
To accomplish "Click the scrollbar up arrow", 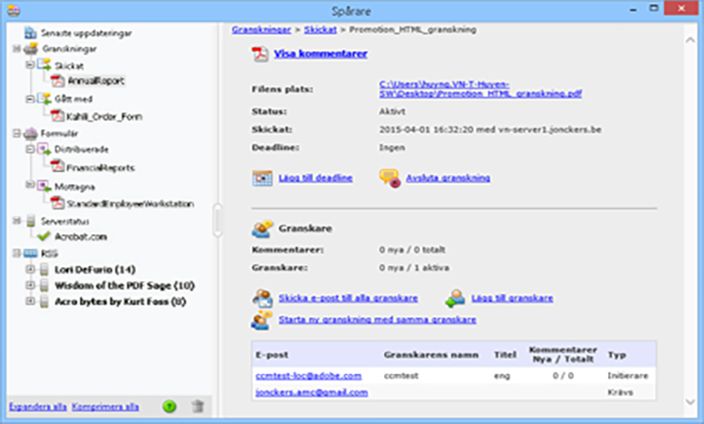I will pos(690,40).
